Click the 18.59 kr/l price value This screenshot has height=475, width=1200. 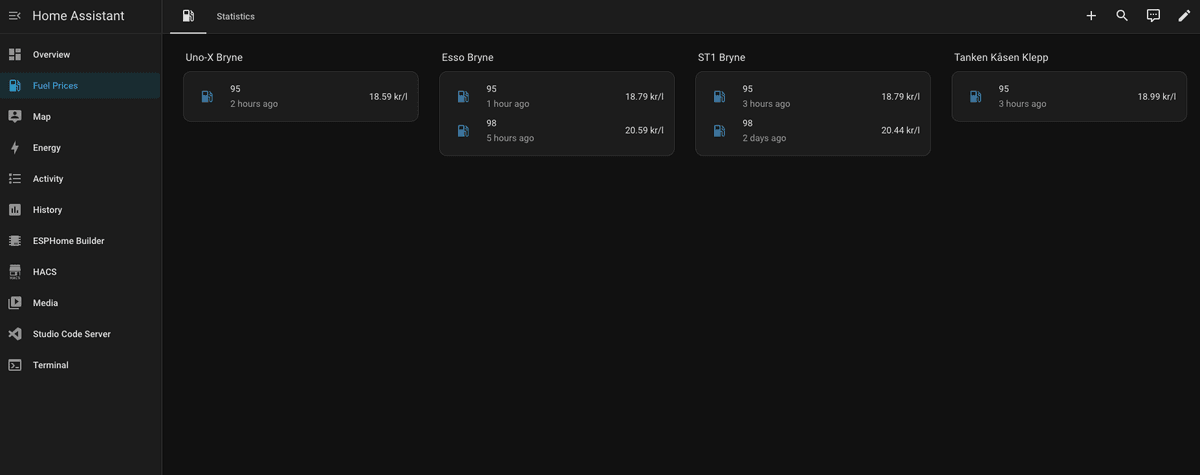(388, 97)
